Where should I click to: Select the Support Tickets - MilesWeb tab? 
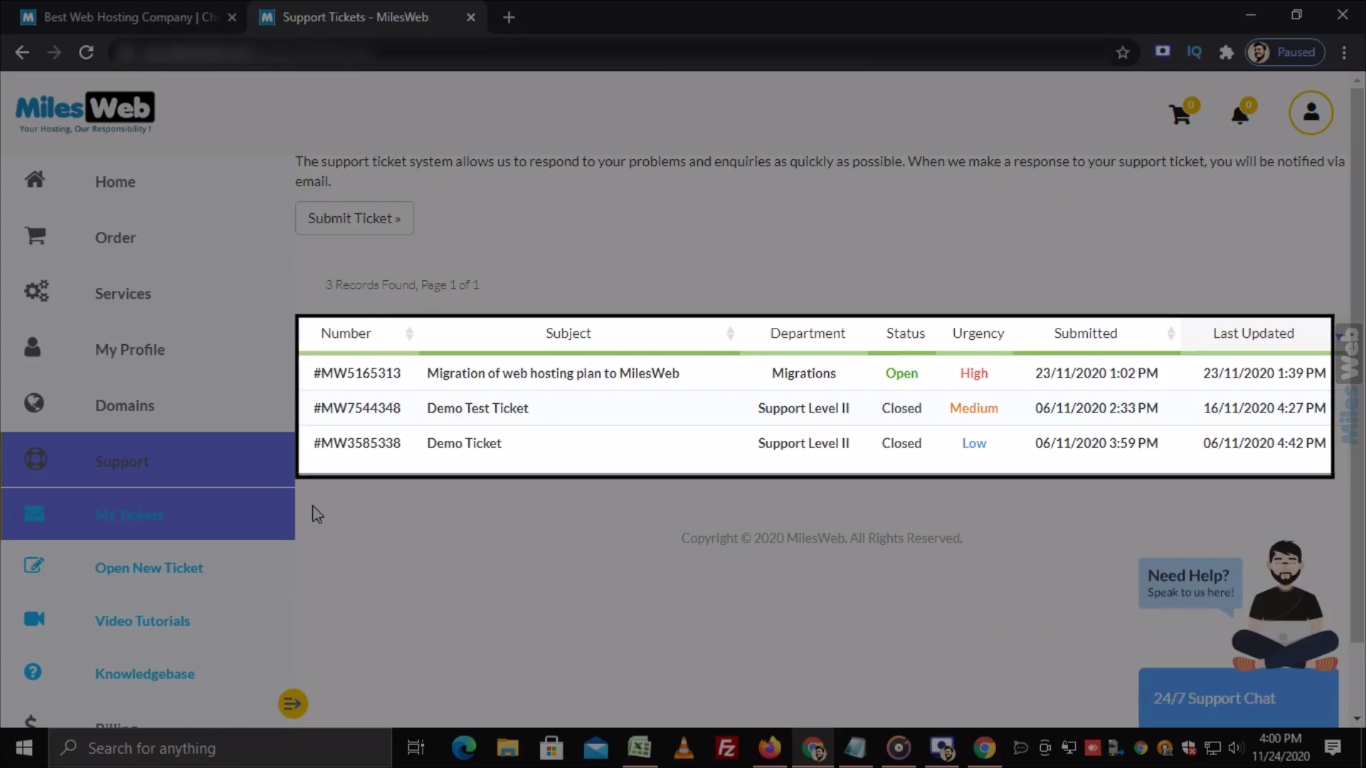click(x=366, y=17)
